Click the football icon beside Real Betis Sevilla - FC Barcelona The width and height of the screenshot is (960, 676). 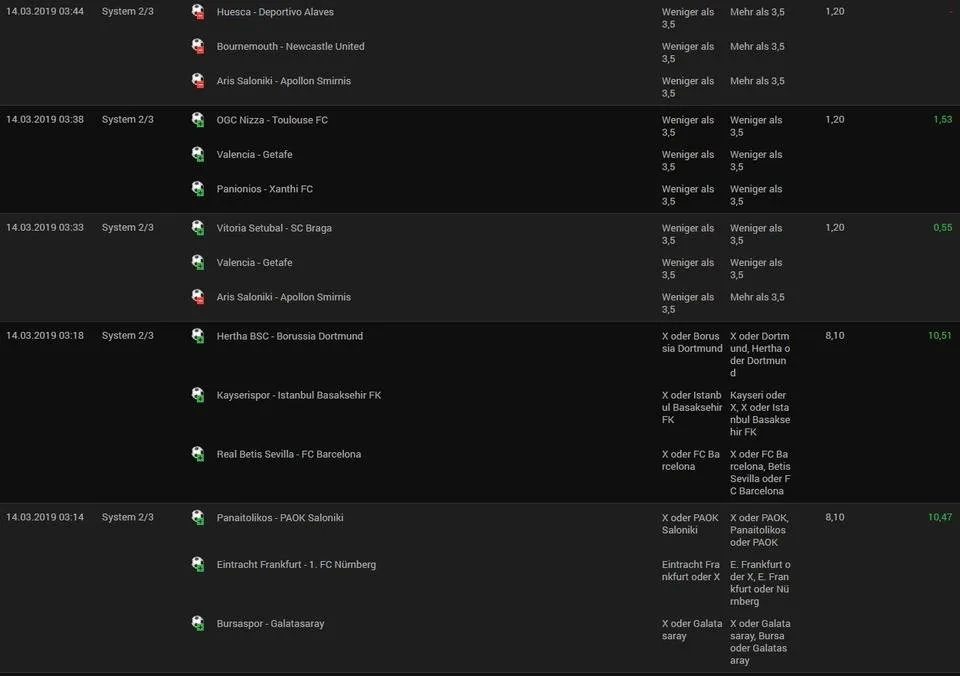coord(197,453)
